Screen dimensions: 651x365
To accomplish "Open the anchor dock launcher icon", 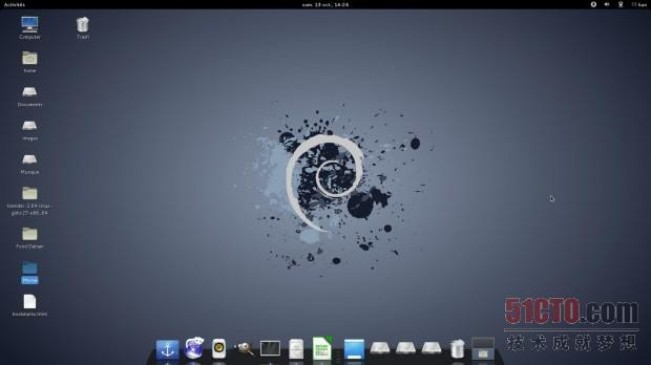I will [167, 349].
